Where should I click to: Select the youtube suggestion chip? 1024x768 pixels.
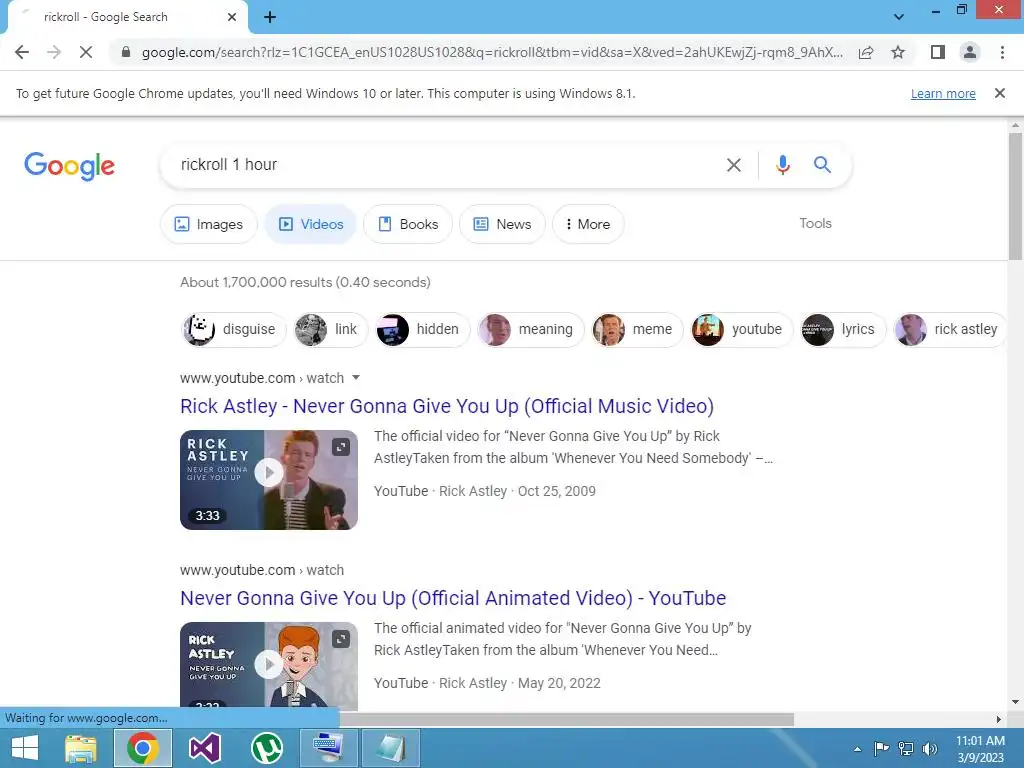741,329
